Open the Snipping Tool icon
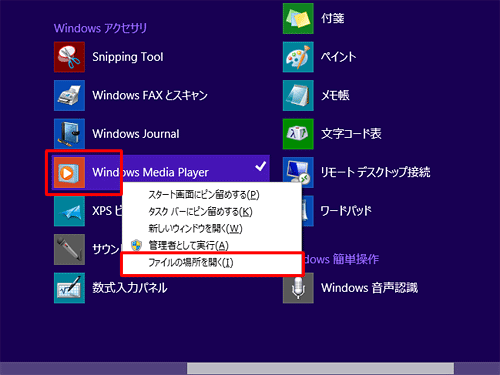Image resolution: width=500 pixels, height=375 pixels. (69, 57)
